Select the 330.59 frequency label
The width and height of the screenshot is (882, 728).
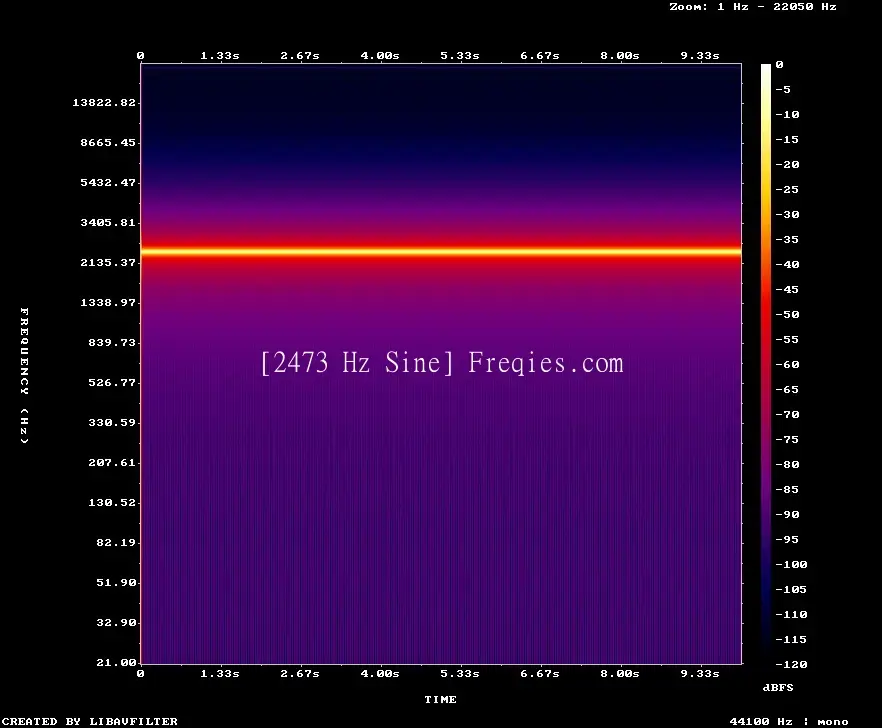[112, 422]
